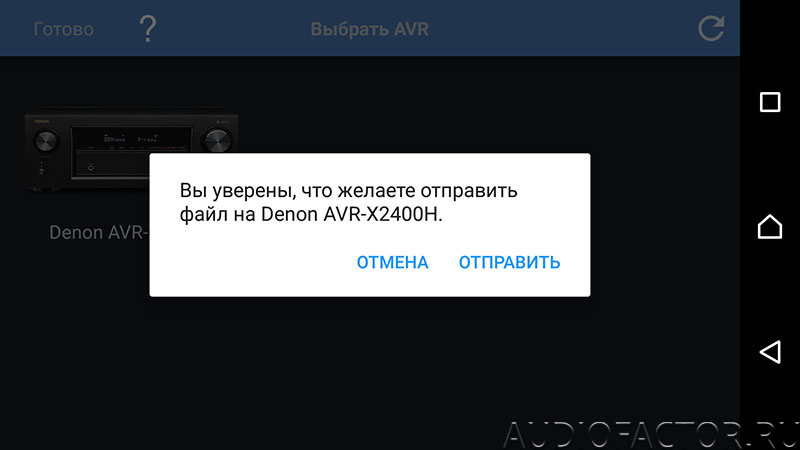This screenshot has width=800, height=450.
Task: Go home with Android house icon
Action: [x=770, y=227]
